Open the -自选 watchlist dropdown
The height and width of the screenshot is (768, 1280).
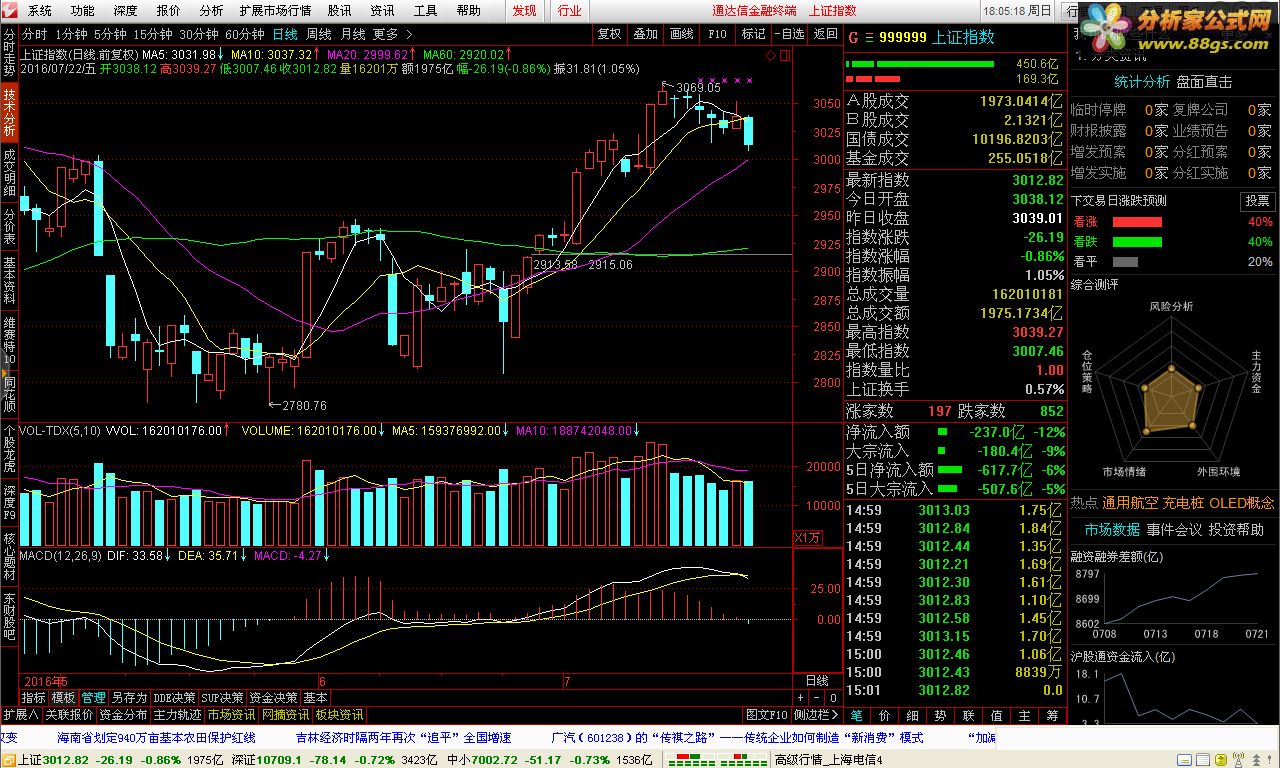[789, 34]
